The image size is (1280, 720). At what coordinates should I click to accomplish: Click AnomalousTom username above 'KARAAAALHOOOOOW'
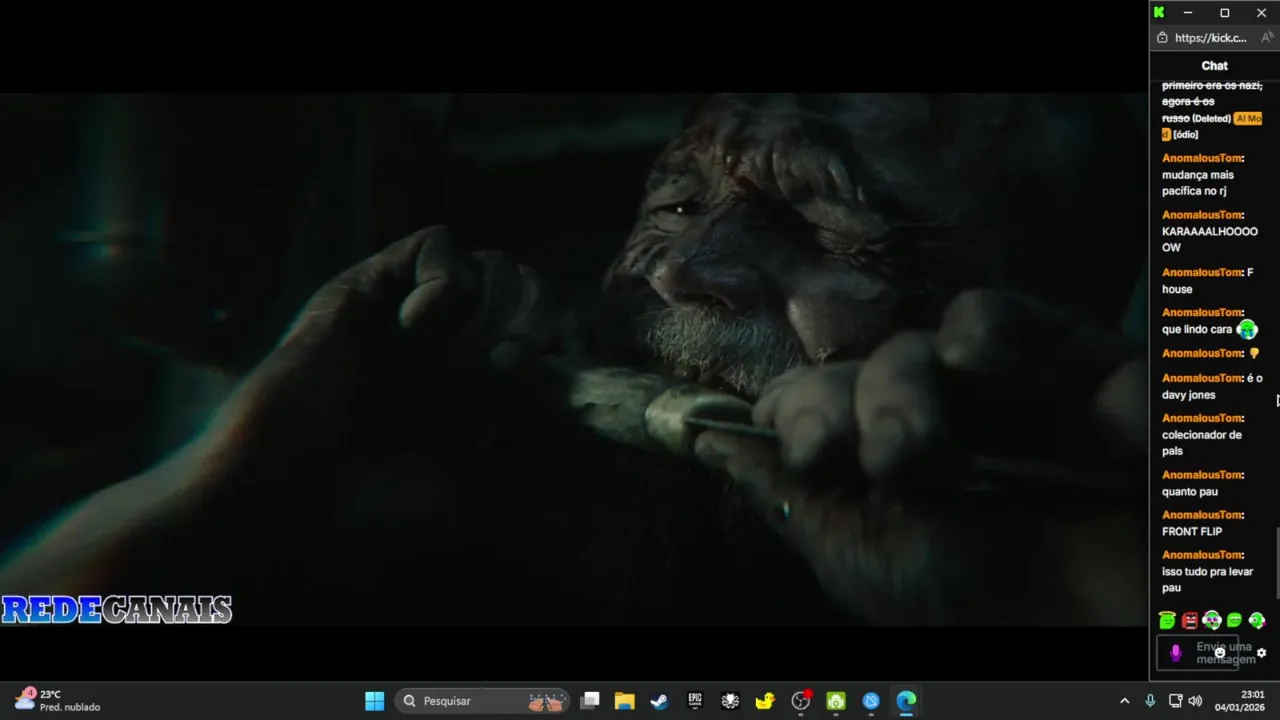click(x=1202, y=215)
